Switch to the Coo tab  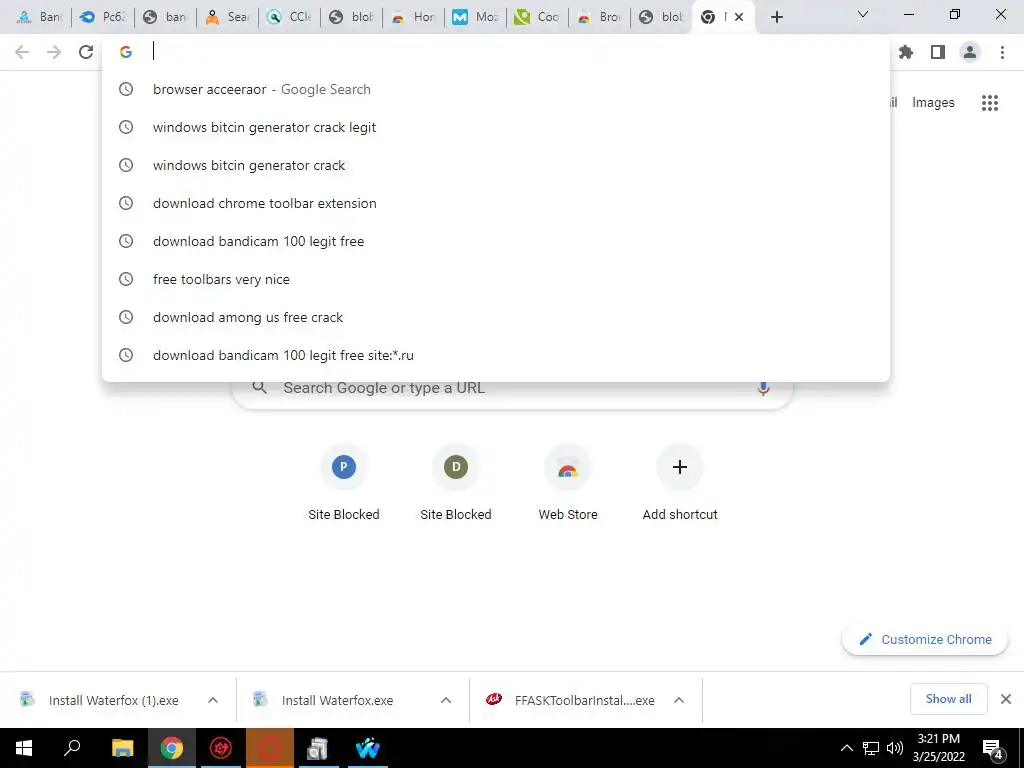pyautogui.click(x=537, y=17)
